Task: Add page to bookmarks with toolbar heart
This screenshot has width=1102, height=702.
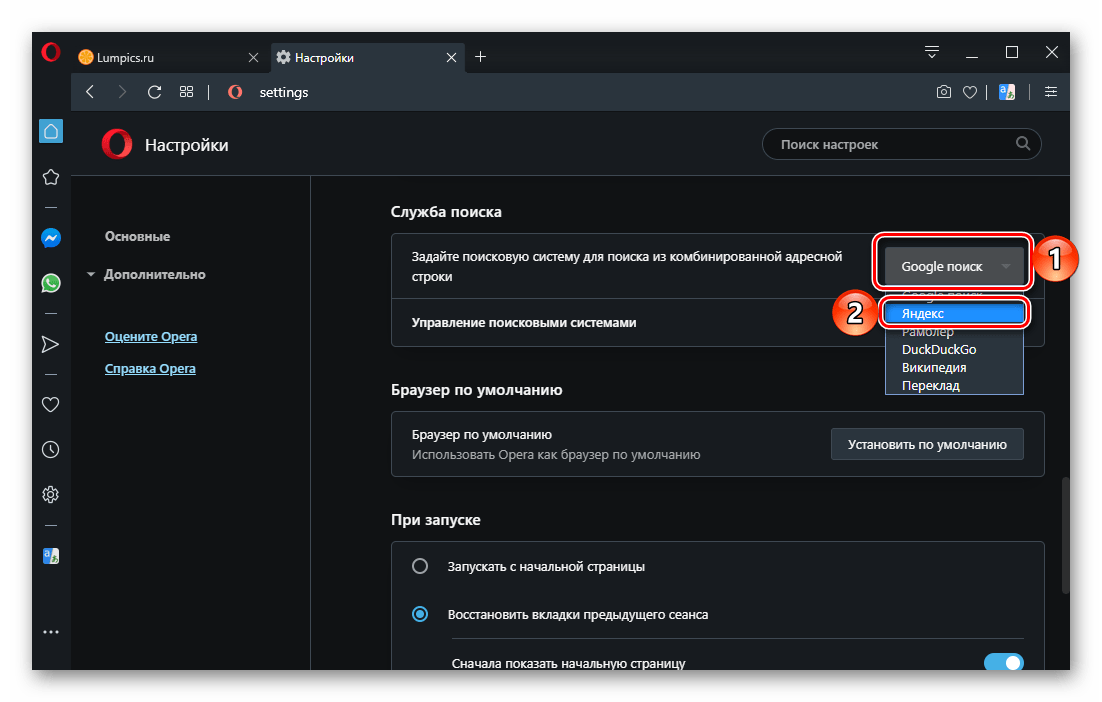Action: 970,92
